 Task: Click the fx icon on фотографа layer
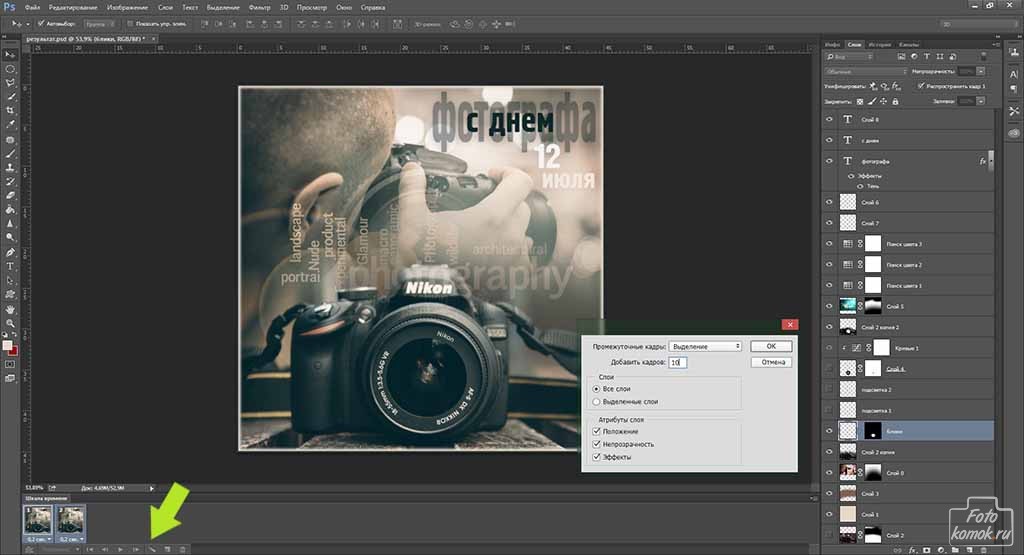pyautogui.click(x=983, y=161)
